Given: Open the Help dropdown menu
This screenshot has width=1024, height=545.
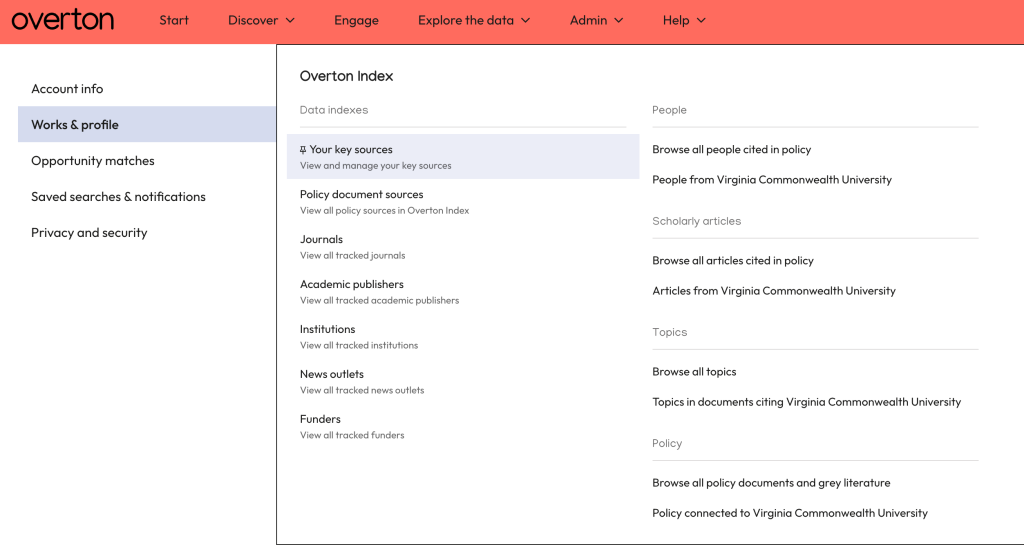Looking at the screenshot, I should 684,20.
